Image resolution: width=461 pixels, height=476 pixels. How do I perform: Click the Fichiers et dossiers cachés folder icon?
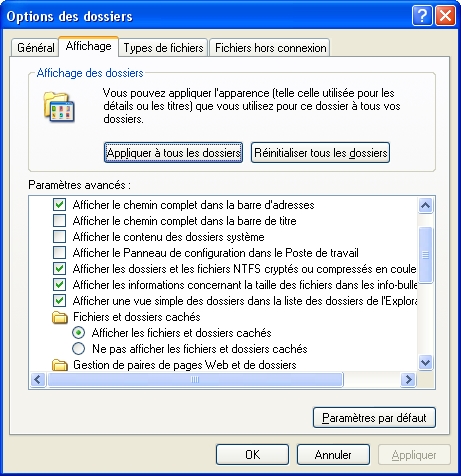(60, 317)
